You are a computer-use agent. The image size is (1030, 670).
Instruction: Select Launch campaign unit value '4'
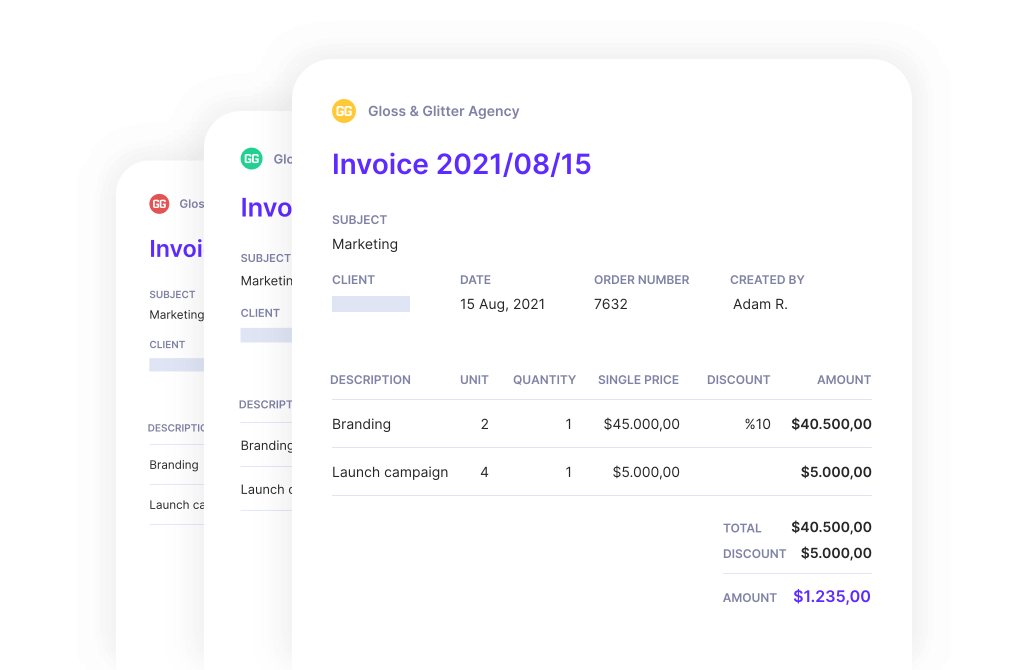[x=484, y=472]
